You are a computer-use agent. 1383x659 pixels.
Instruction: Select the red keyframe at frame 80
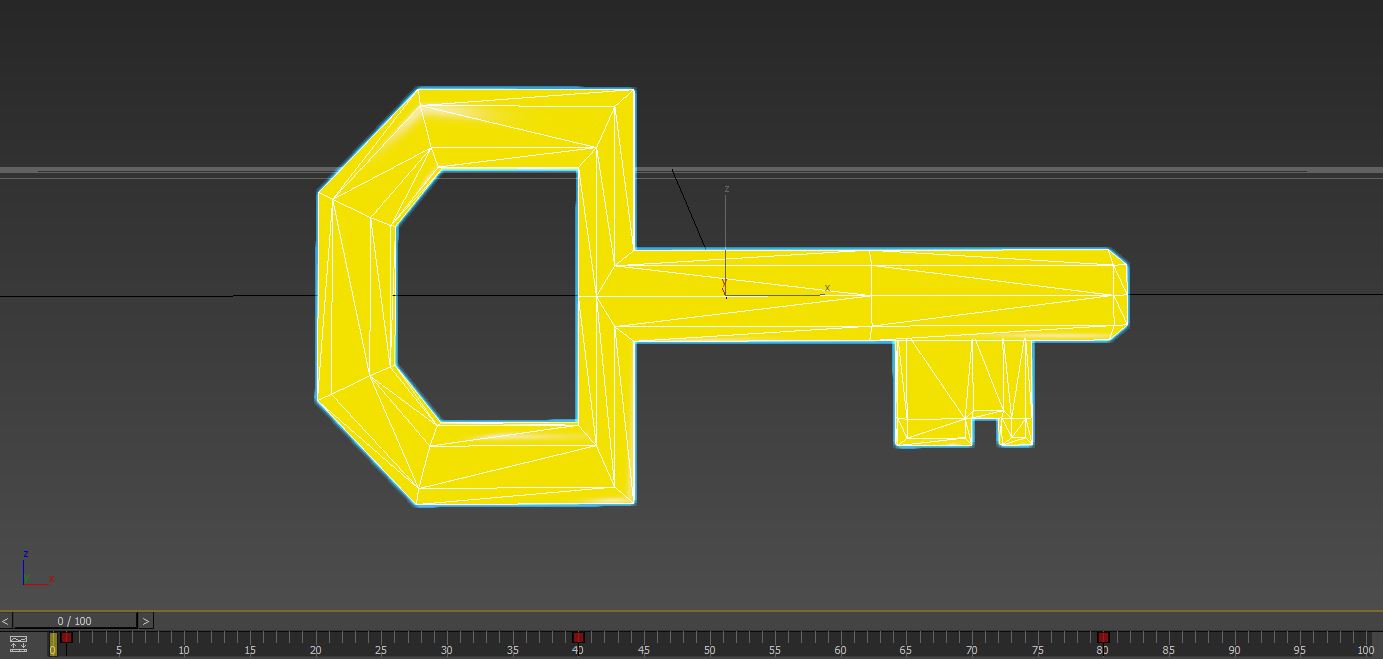1103,637
